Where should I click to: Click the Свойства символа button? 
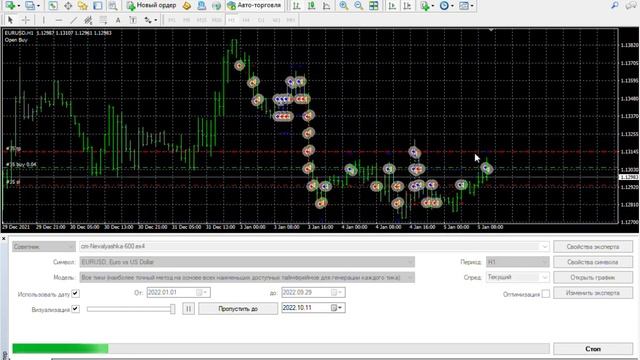click(x=593, y=262)
